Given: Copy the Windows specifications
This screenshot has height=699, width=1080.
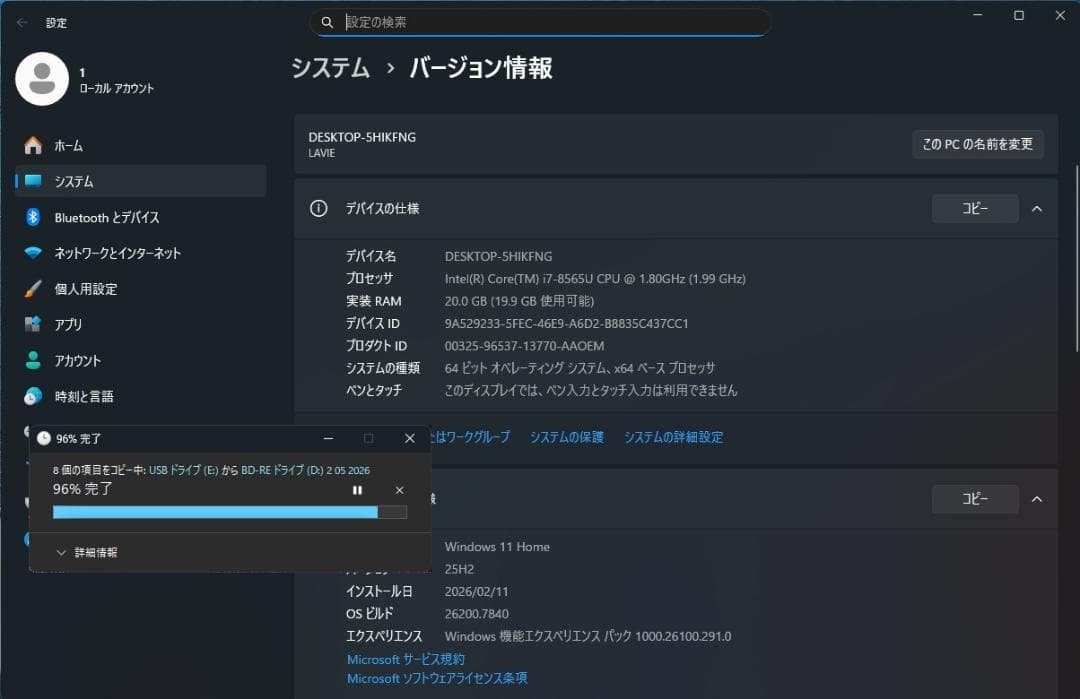Looking at the screenshot, I should [975, 499].
